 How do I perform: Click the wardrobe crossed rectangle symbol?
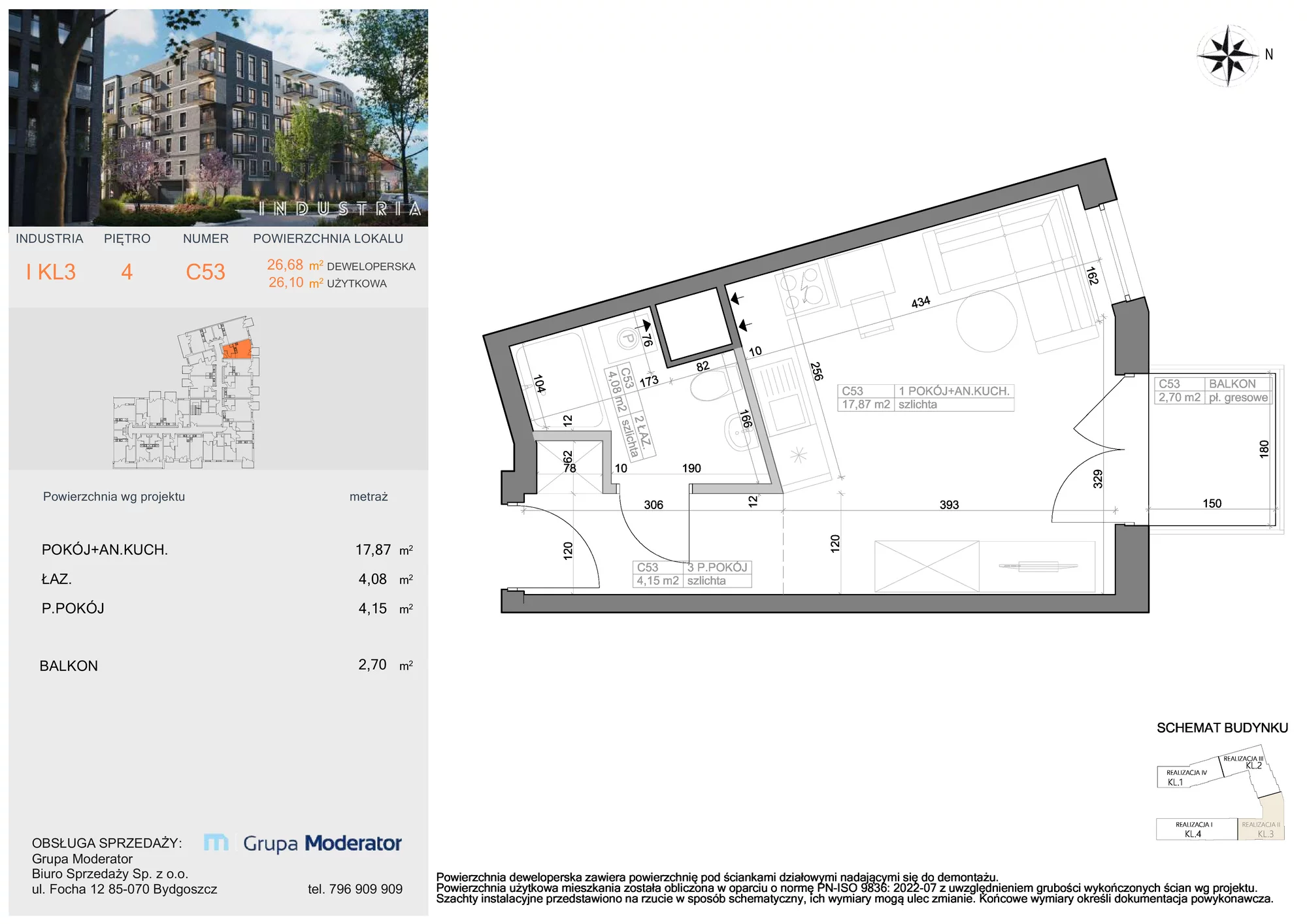(x=927, y=567)
